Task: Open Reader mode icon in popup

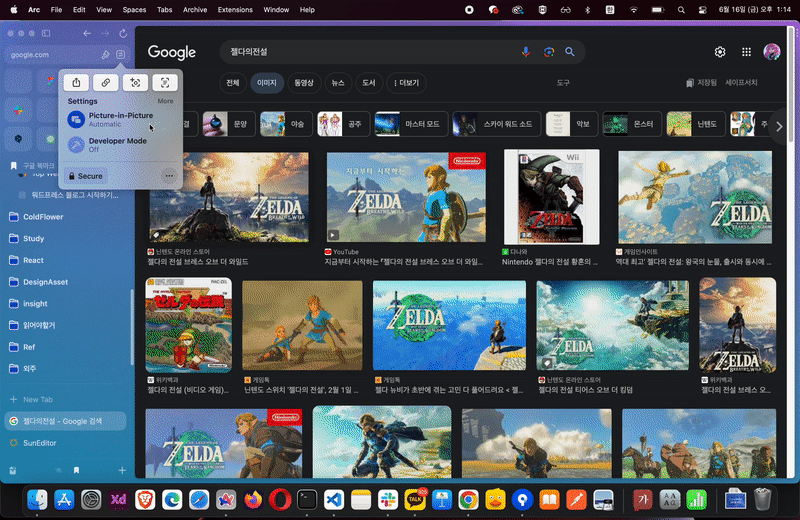Action: pyautogui.click(x=165, y=83)
